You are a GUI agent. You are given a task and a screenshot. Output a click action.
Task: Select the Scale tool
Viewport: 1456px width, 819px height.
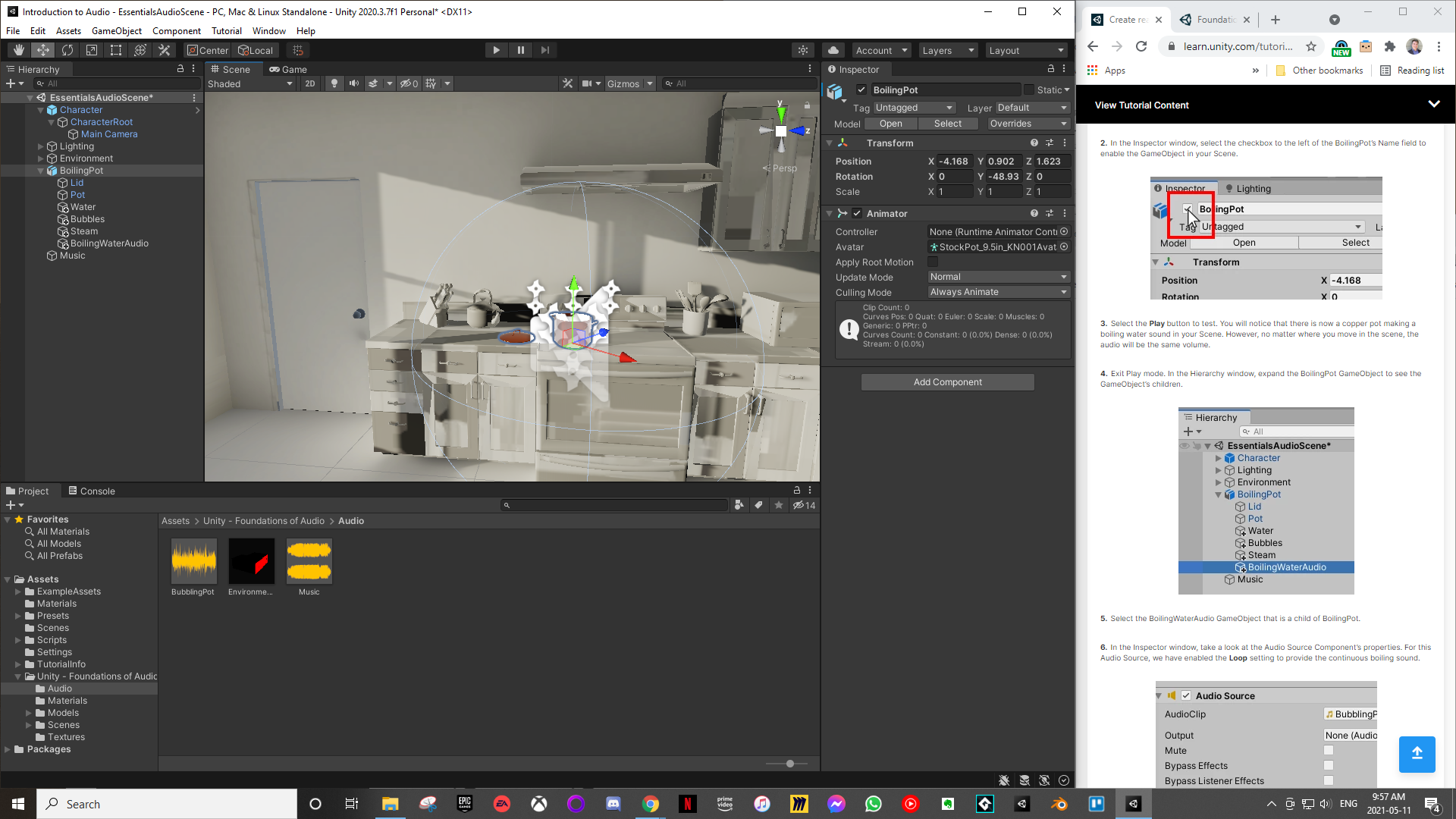[92, 50]
